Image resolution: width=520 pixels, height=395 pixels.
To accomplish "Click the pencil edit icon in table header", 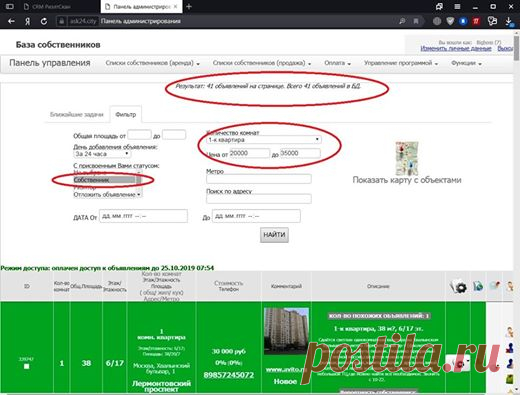I will (495, 285).
